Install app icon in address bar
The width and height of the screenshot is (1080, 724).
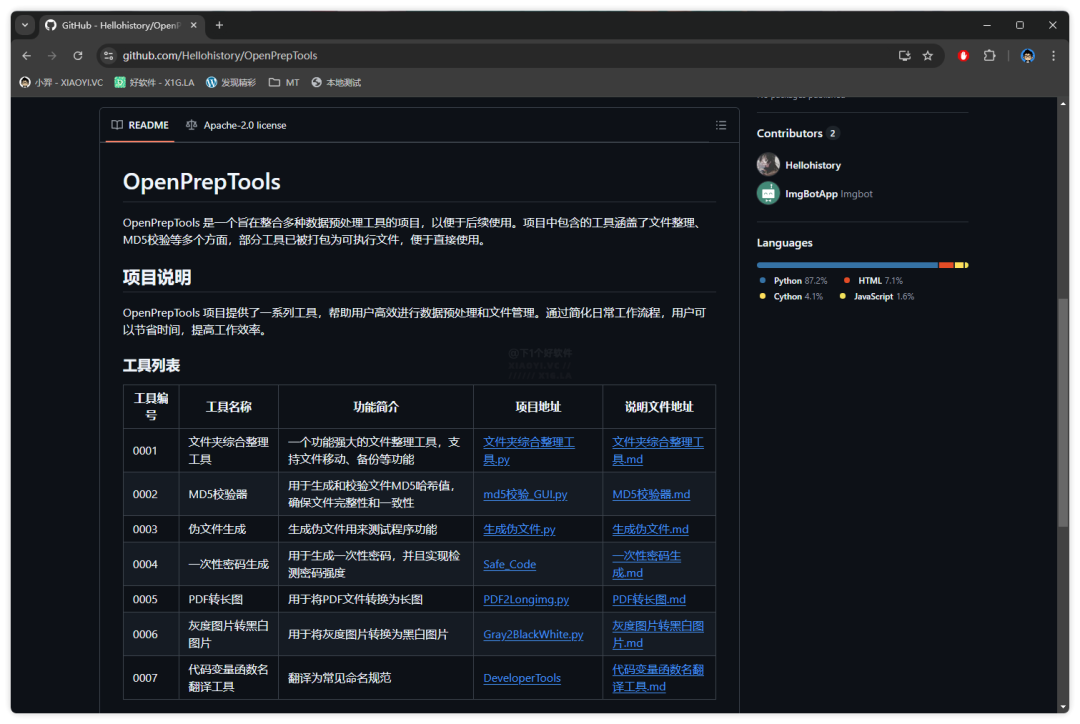click(904, 56)
